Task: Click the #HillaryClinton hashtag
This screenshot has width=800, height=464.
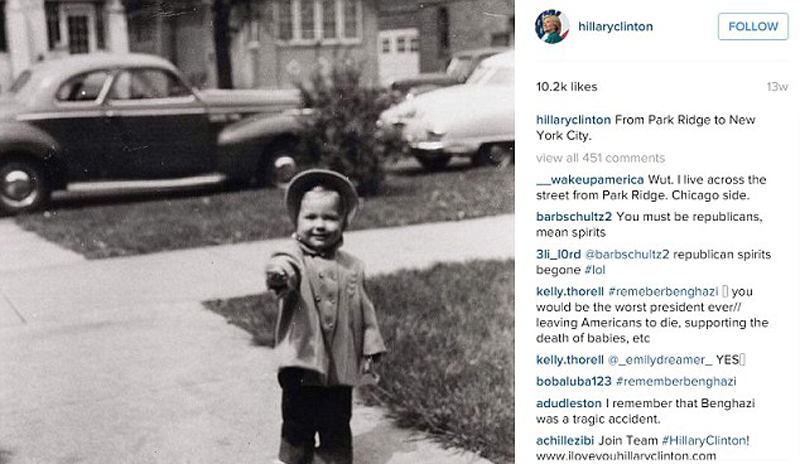Action: coord(705,441)
